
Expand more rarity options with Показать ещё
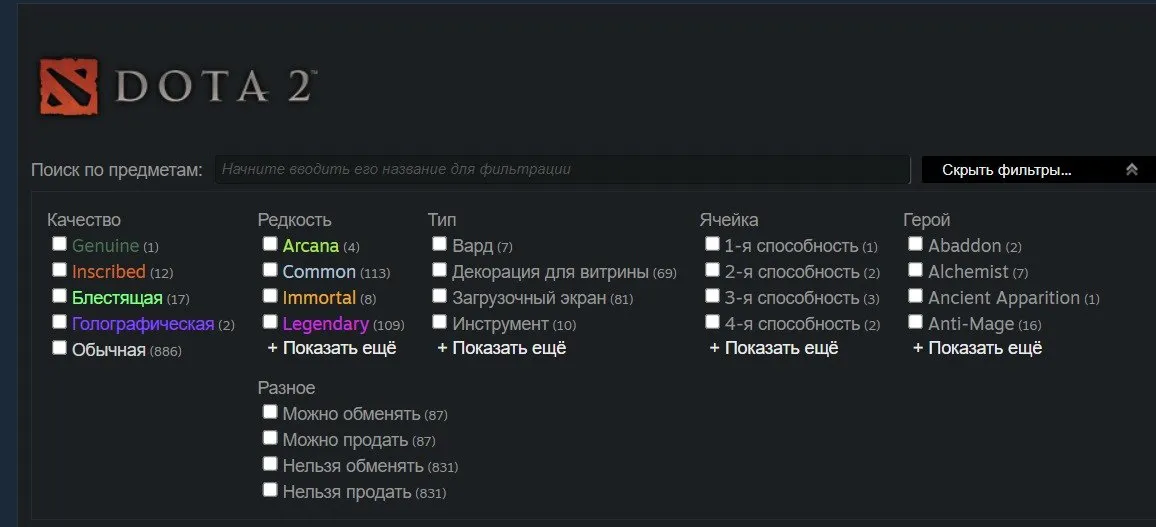point(332,348)
